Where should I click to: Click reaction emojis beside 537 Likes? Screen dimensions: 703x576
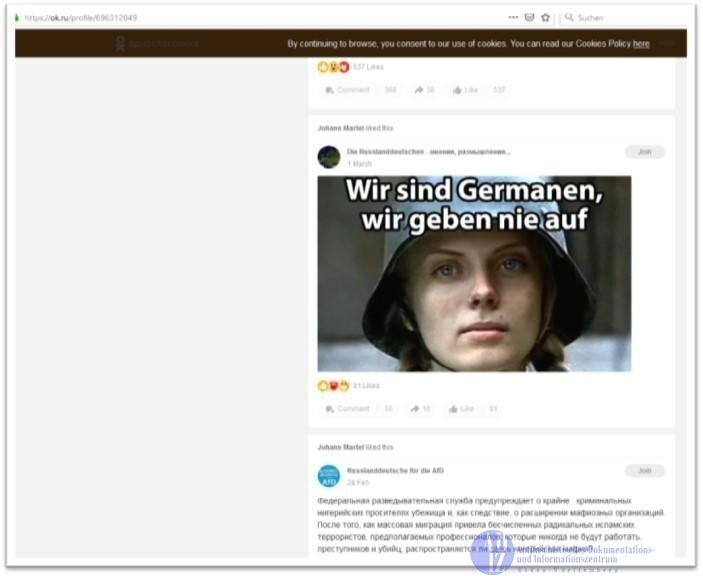point(334,67)
